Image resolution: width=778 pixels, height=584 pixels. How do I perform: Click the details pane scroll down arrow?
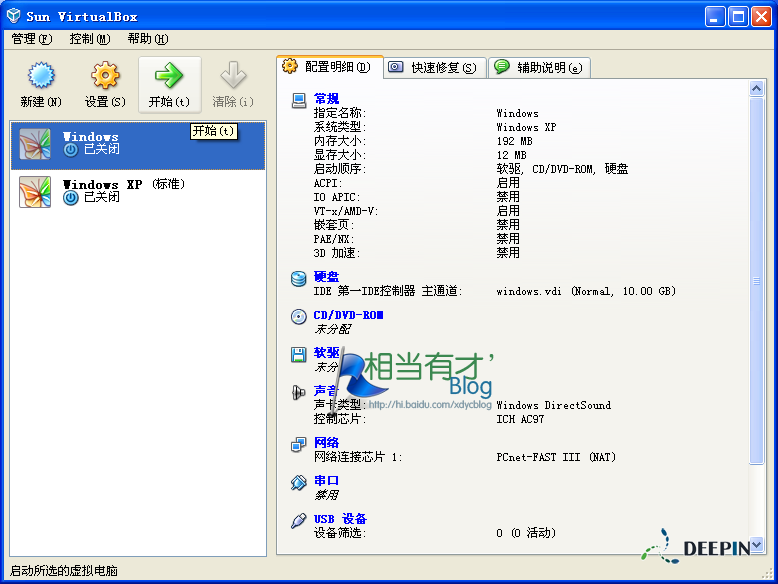(757, 545)
